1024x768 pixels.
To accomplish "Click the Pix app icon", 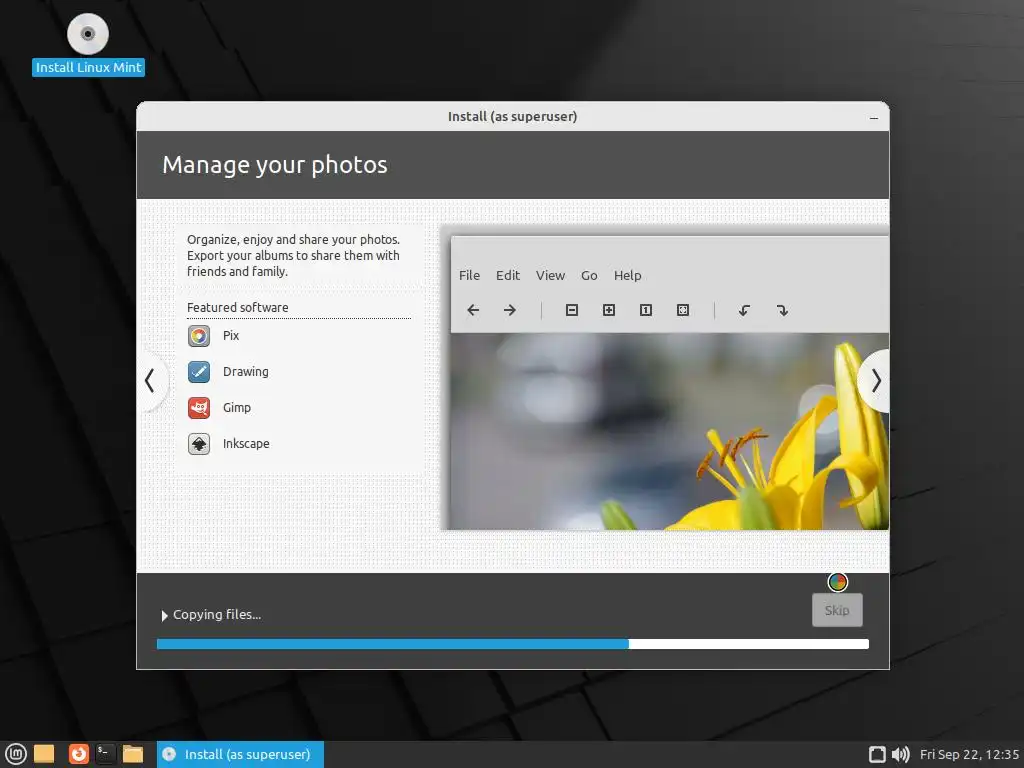I will (x=199, y=336).
